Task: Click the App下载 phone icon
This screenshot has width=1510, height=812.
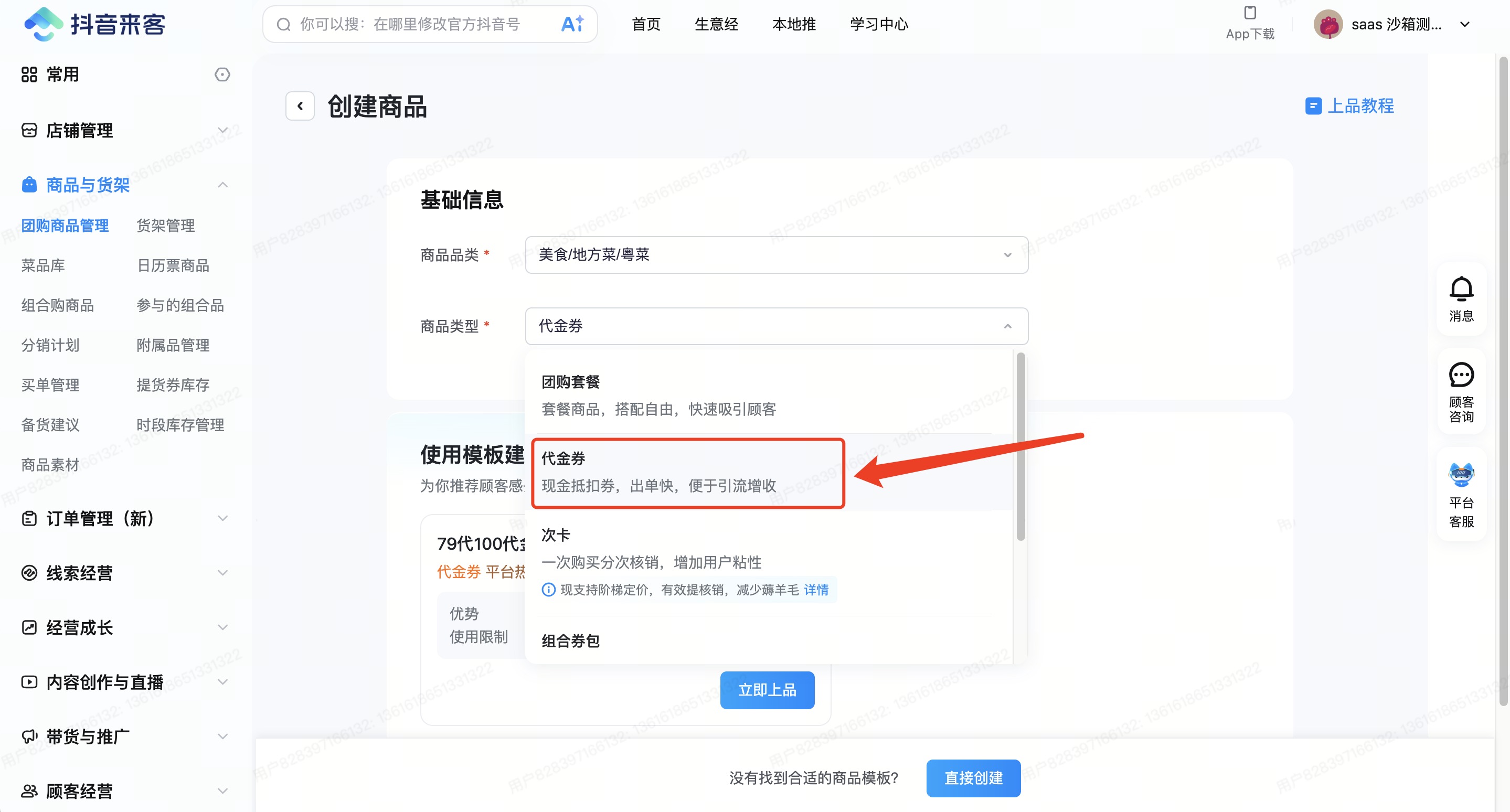Action: [x=1250, y=13]
